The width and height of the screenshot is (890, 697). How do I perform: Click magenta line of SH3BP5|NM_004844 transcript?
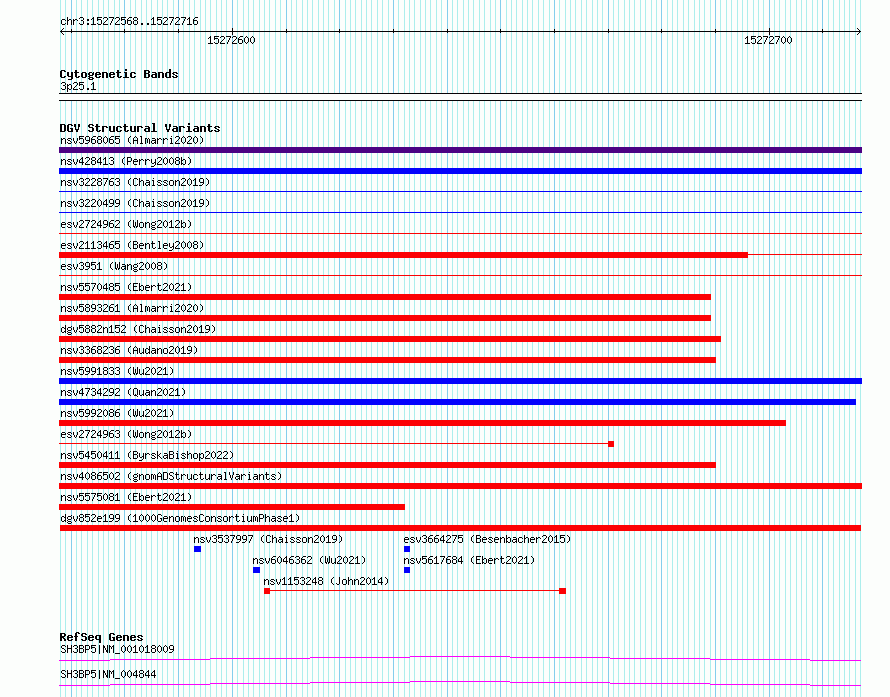(460, 683)
